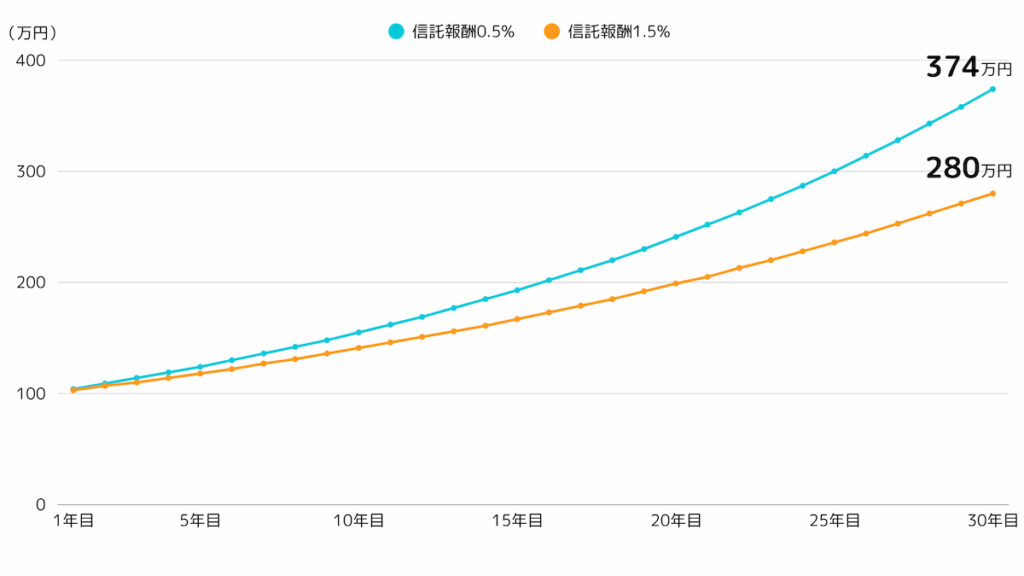Click the 1年目 x-axis label
Image resolution: width=1024 pixels, height=576 pixels.
click(x=73, y=520)
